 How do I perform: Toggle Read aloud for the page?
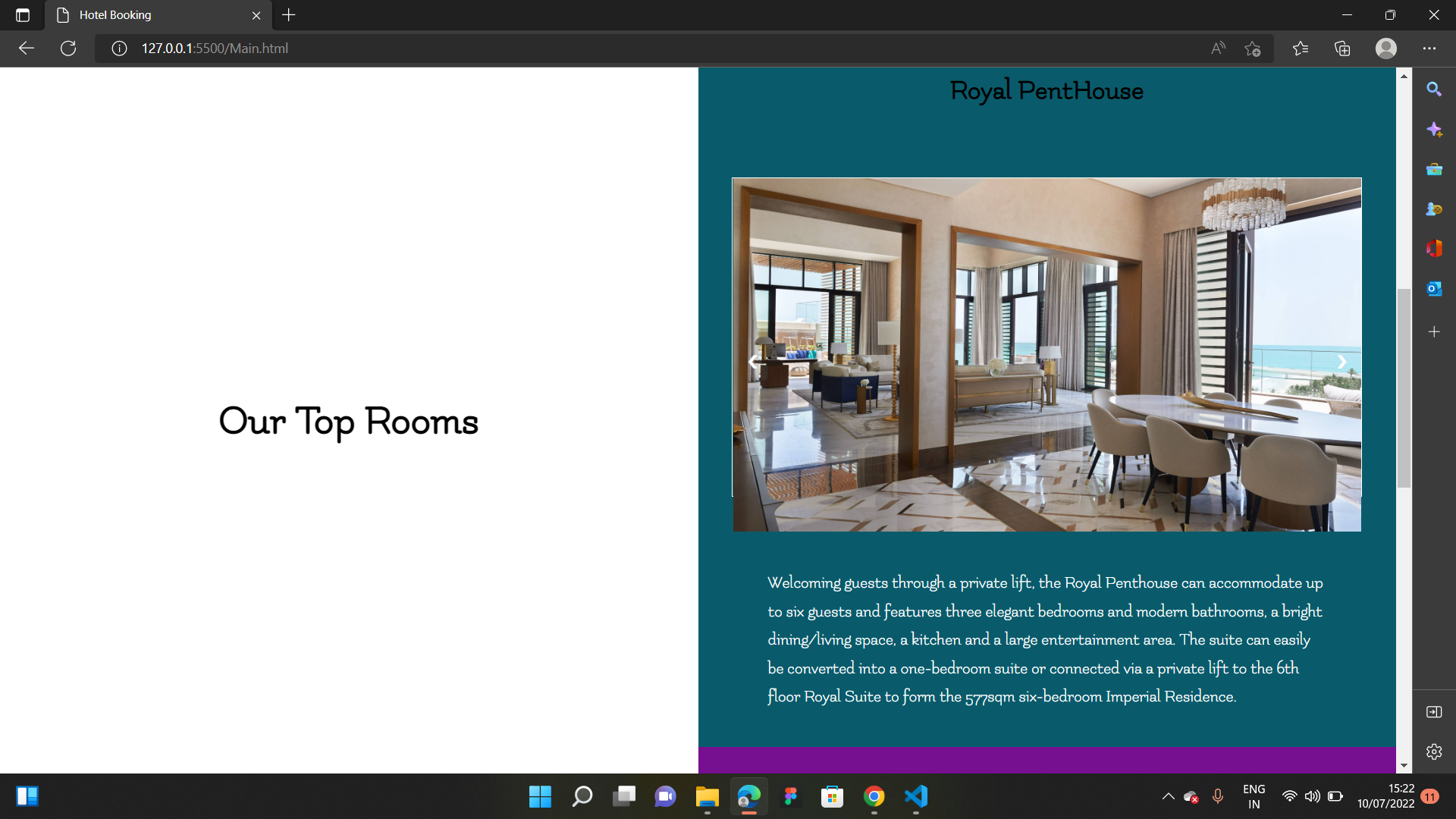(1218, 48)
